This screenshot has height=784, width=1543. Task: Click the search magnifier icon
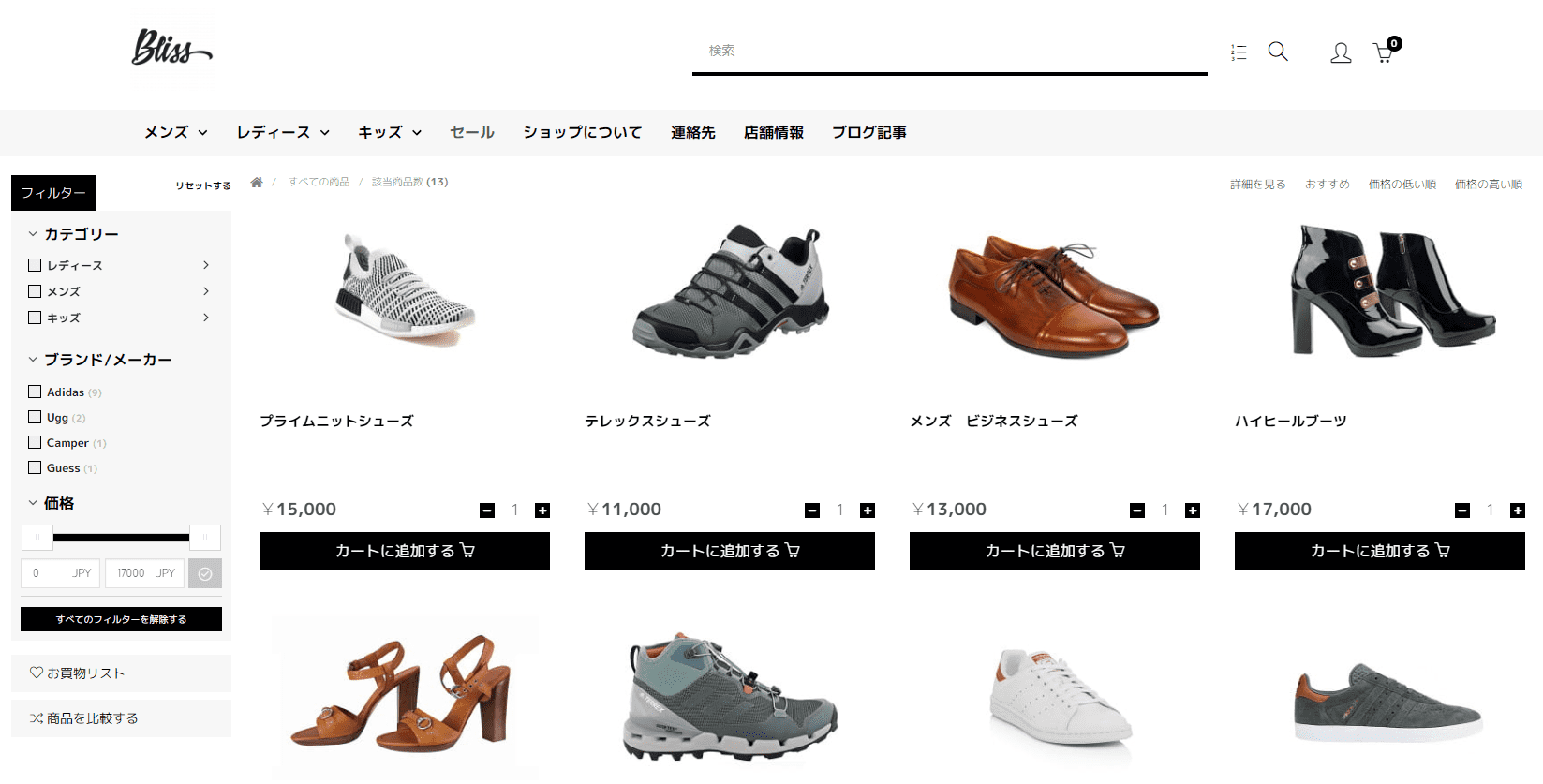tap(1278, 52)
